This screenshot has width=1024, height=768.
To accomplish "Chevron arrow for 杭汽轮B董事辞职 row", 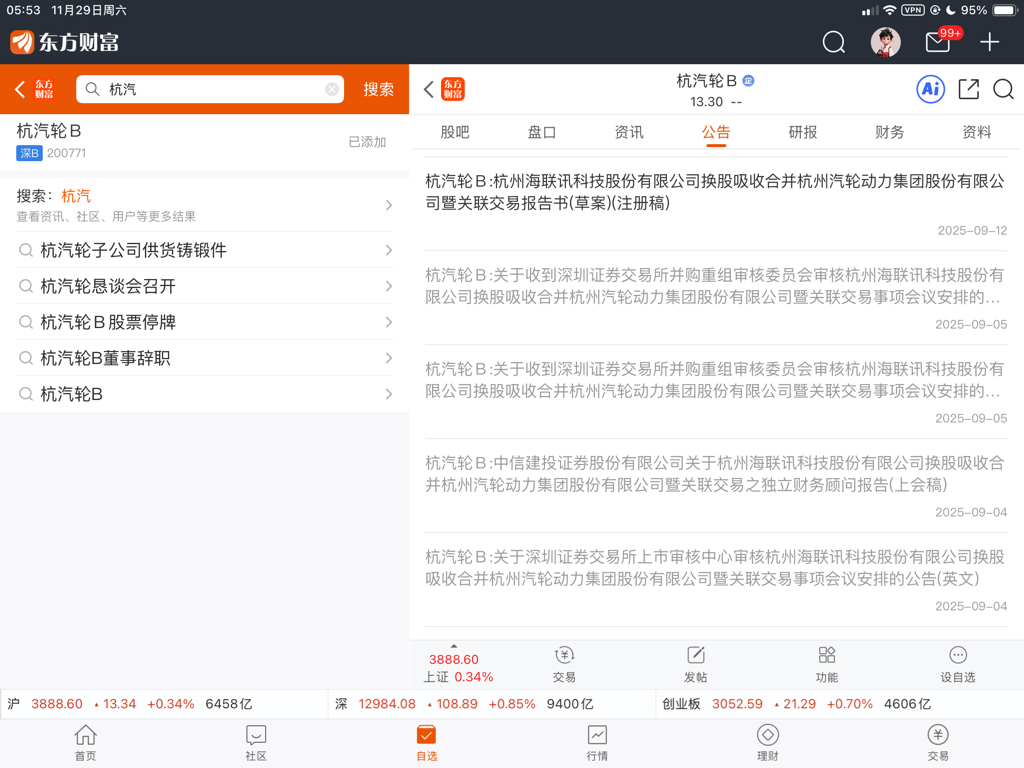I will (x=389, y=358).
